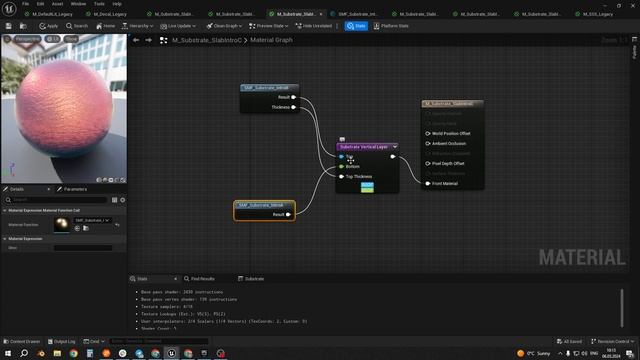Image resolution: width=640 pixels, height=360 pixels.
Task: Click the Material Function thumbnail
Action: point(62,224)
